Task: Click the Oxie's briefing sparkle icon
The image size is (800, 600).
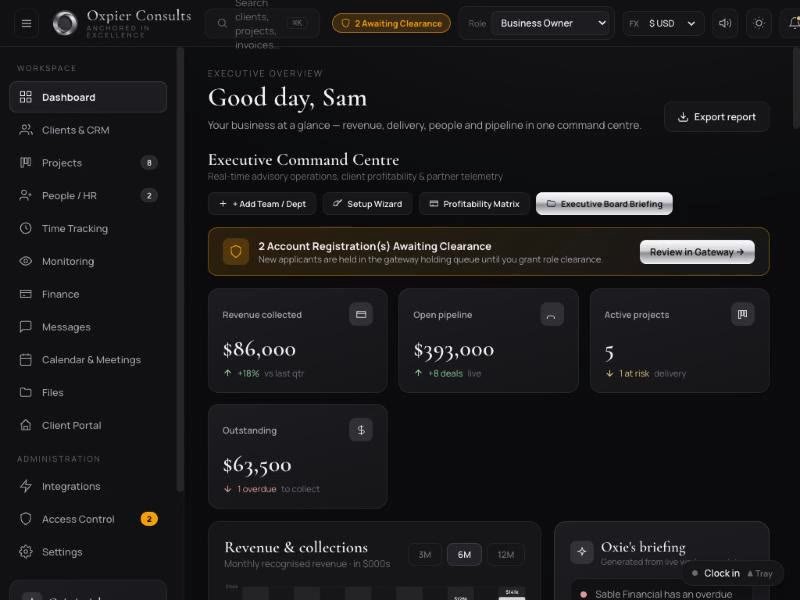Action: coord(582,552)
